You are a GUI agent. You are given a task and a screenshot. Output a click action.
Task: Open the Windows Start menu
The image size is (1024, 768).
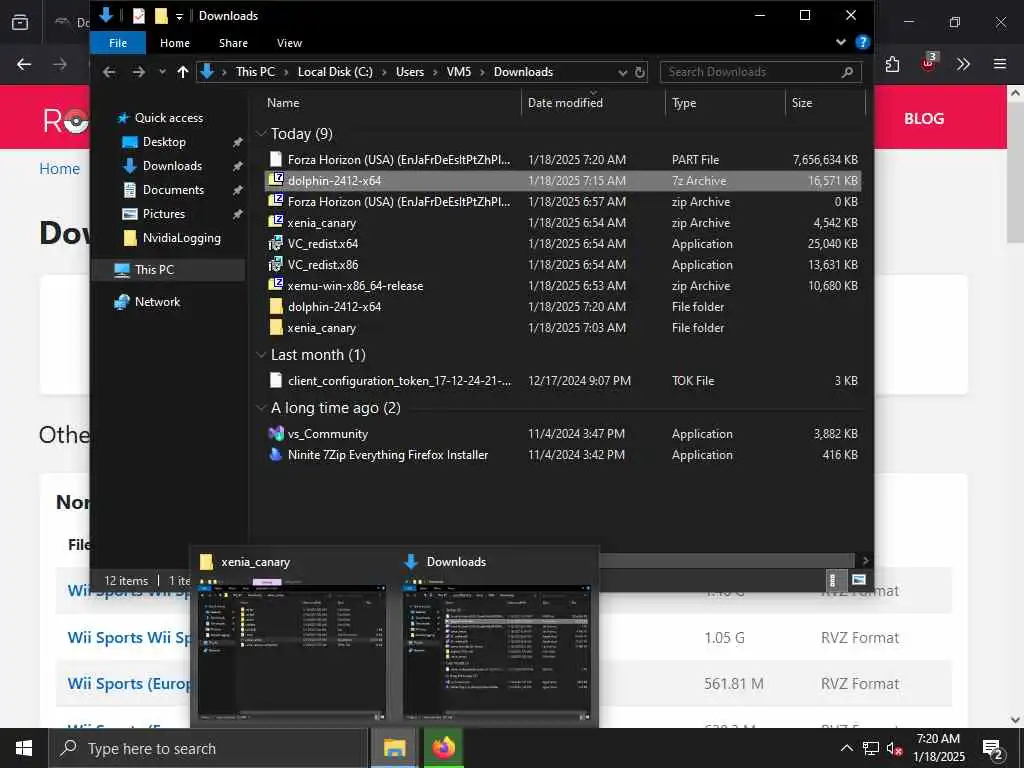click(24, 748)
